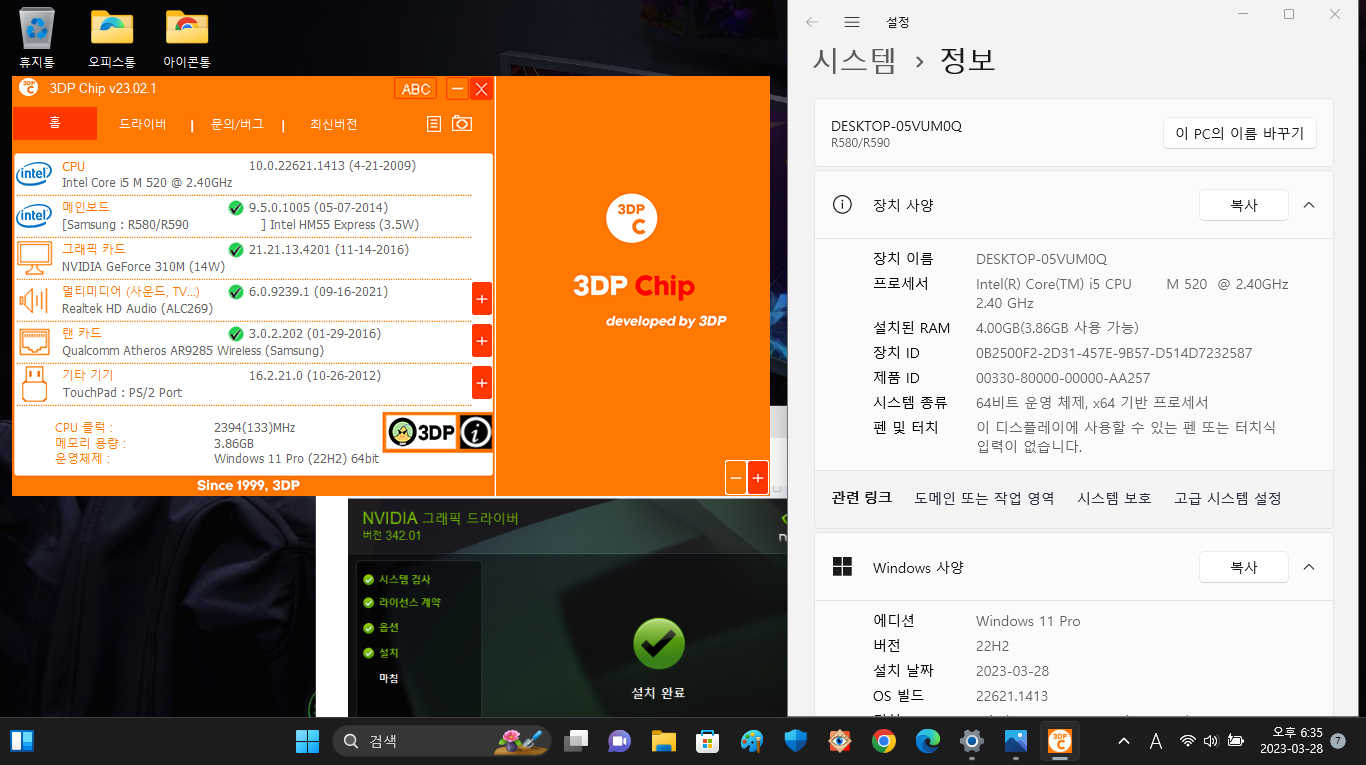Image resolution: width=1366 pixels, height=765 pixels.
Task: Switch to 3DP Chip on the taskbar
Action: pos(1059,741)
